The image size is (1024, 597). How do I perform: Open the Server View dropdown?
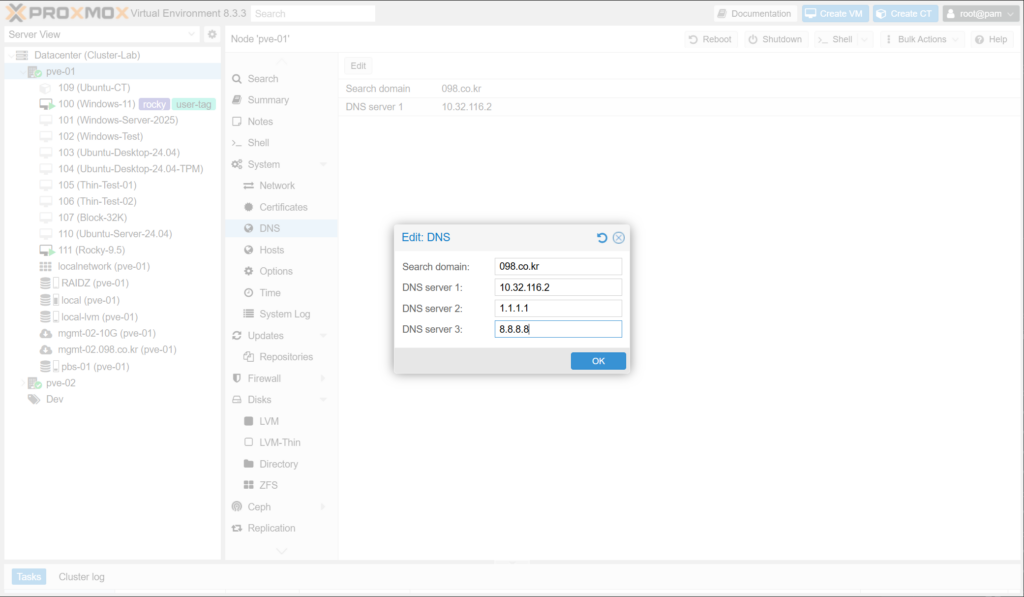coord(102,35)
